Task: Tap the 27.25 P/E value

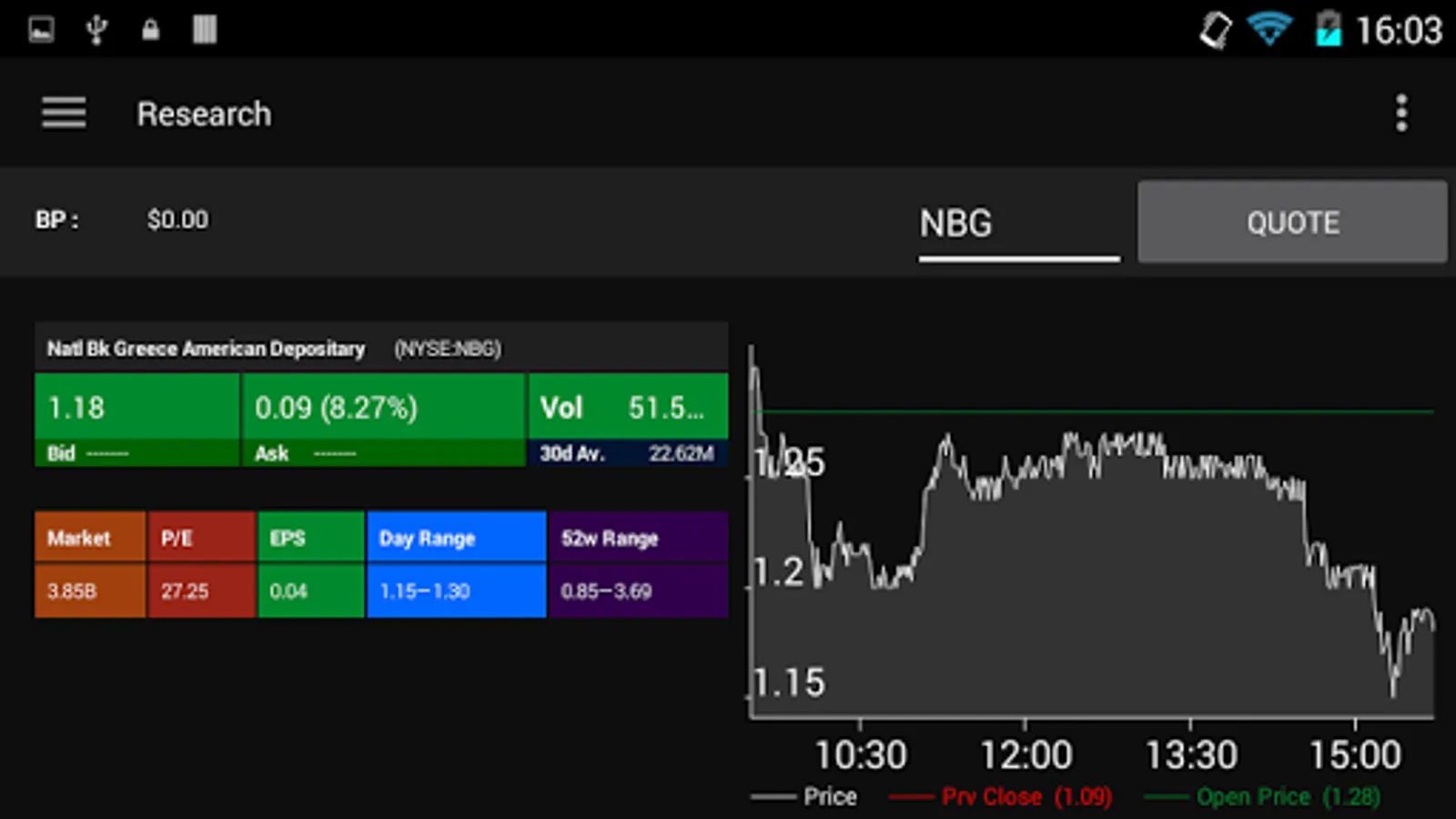Action: coord(201,591)
